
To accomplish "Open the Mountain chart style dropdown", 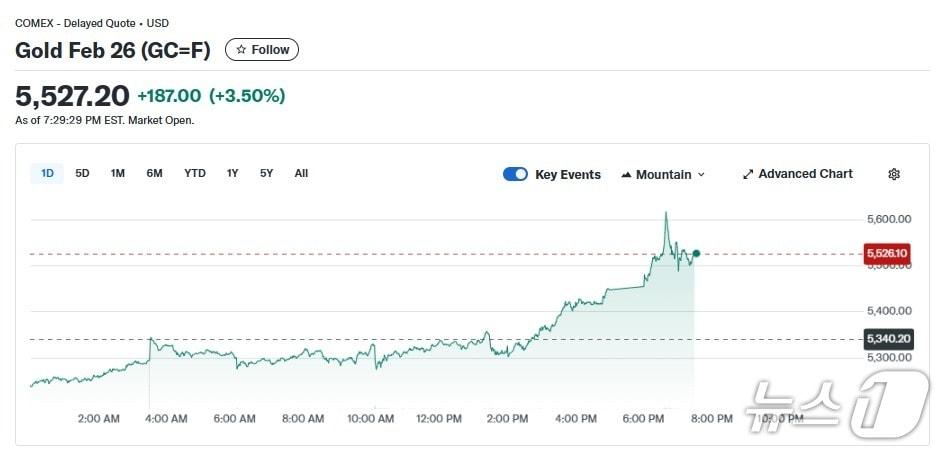I will tap(664, 174).
